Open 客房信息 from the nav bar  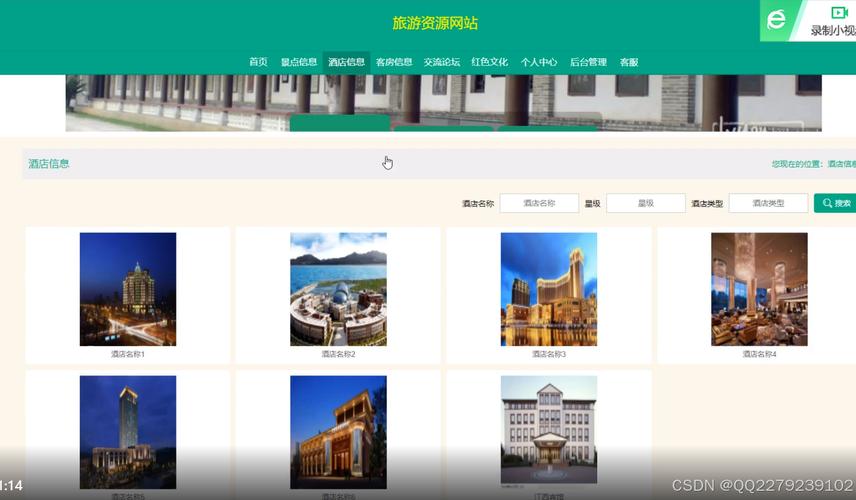click(x=394, y=62)
